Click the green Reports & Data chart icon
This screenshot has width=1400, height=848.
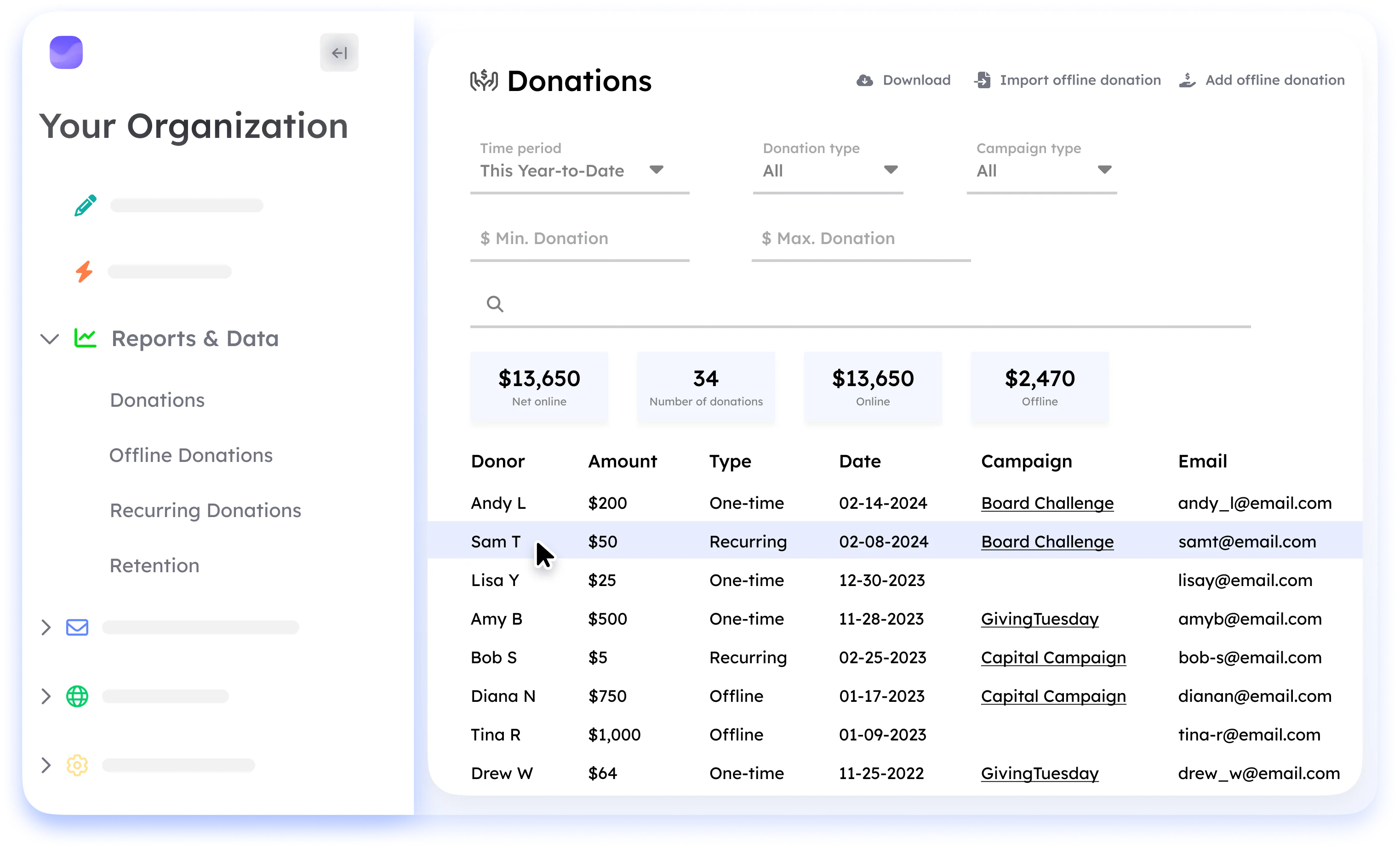pos(85,339)
